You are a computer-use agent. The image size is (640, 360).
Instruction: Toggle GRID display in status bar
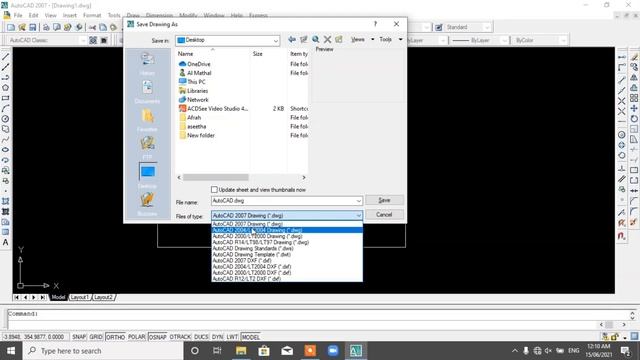tap(96, 337)
